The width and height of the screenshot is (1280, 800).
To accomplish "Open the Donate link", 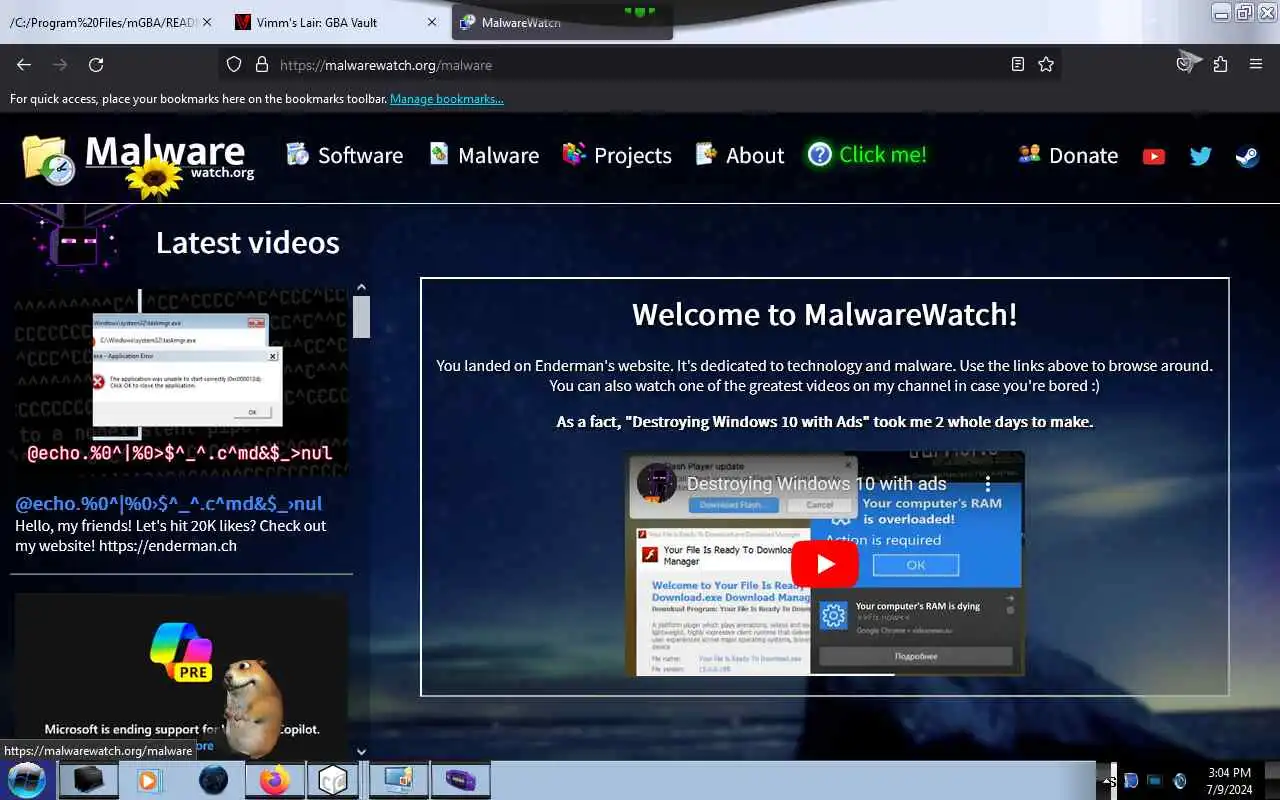I will (1068, 155).
